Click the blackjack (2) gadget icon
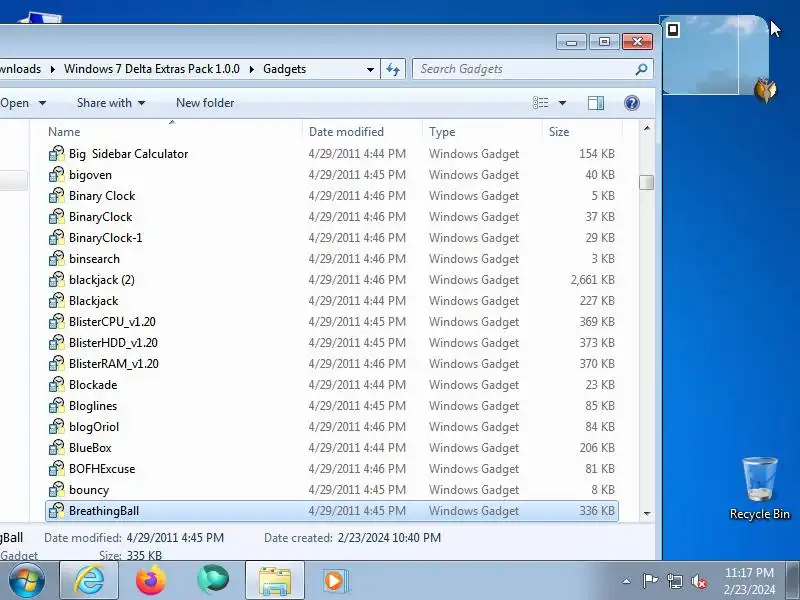The width and height of the screenshot is (800, 600). (57, 280)
